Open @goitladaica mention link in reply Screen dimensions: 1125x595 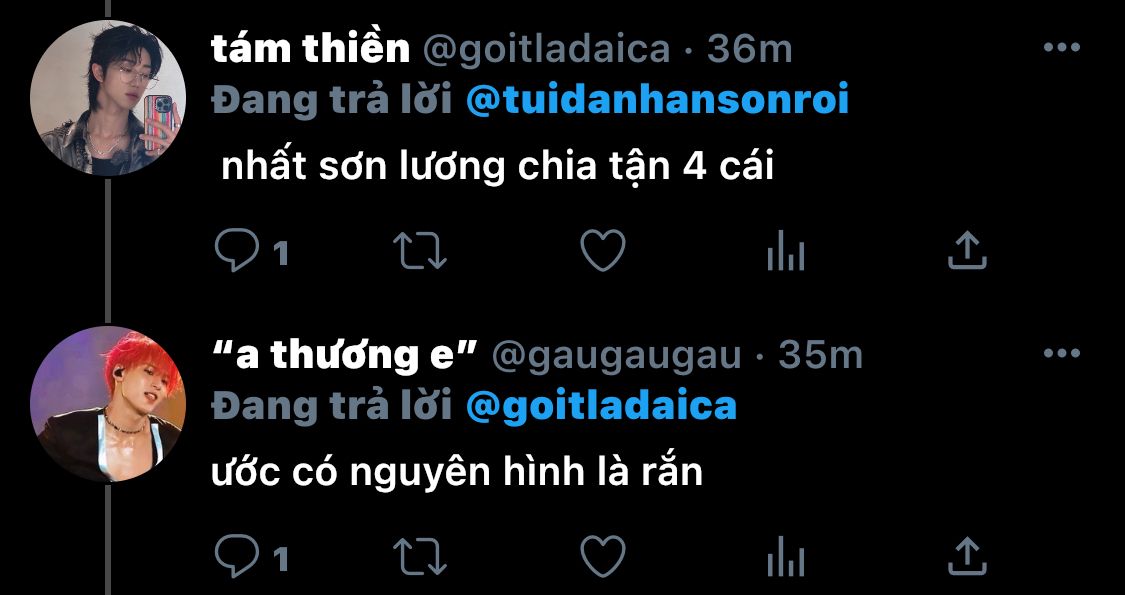point(601,406)
